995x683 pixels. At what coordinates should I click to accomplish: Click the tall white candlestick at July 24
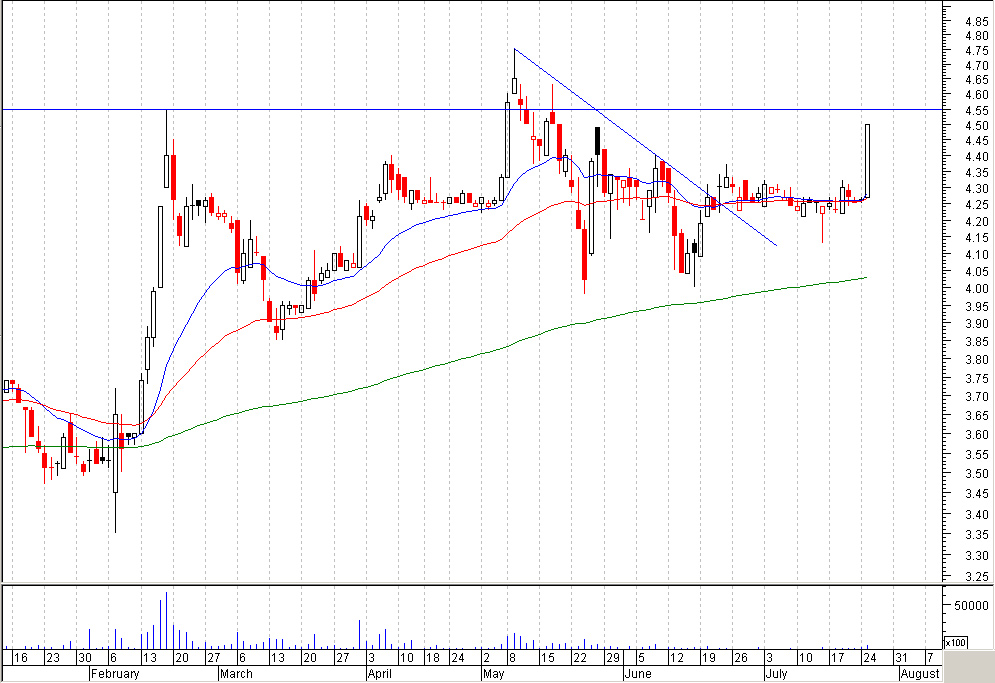point(867,161)
